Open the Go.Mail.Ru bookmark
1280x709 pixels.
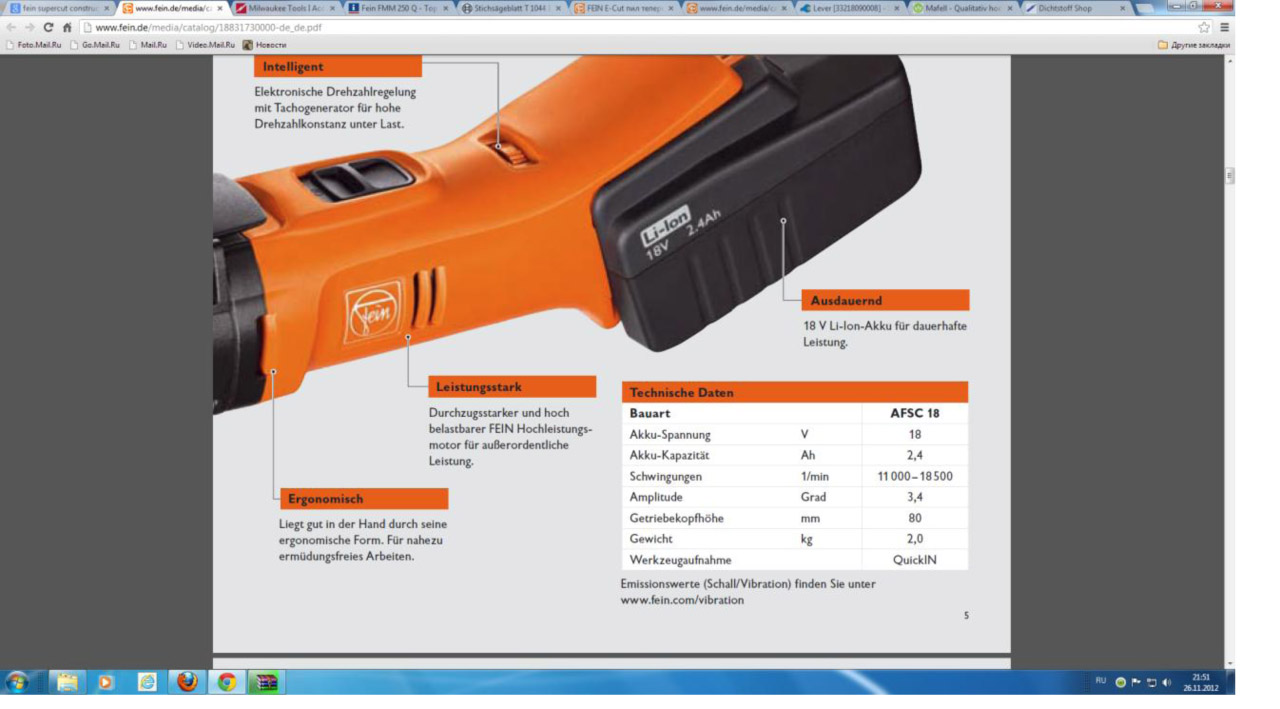click(95, 45)
